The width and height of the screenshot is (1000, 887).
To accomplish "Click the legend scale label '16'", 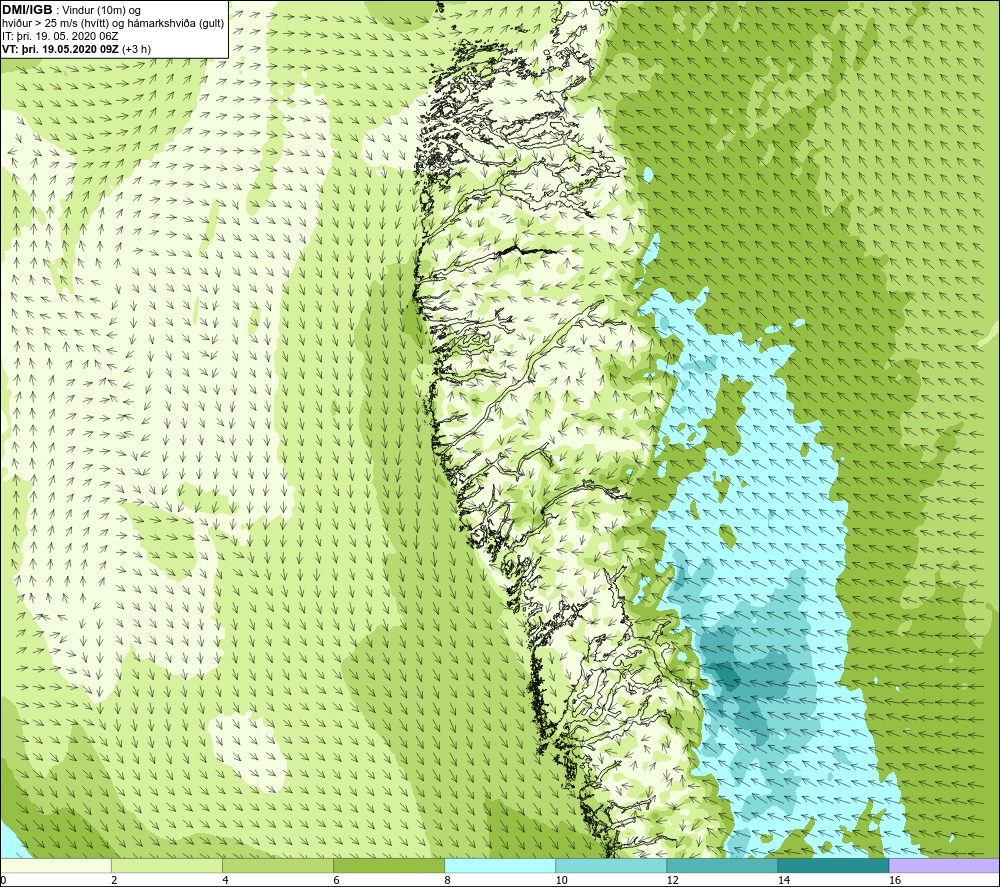I will (895, 881).
